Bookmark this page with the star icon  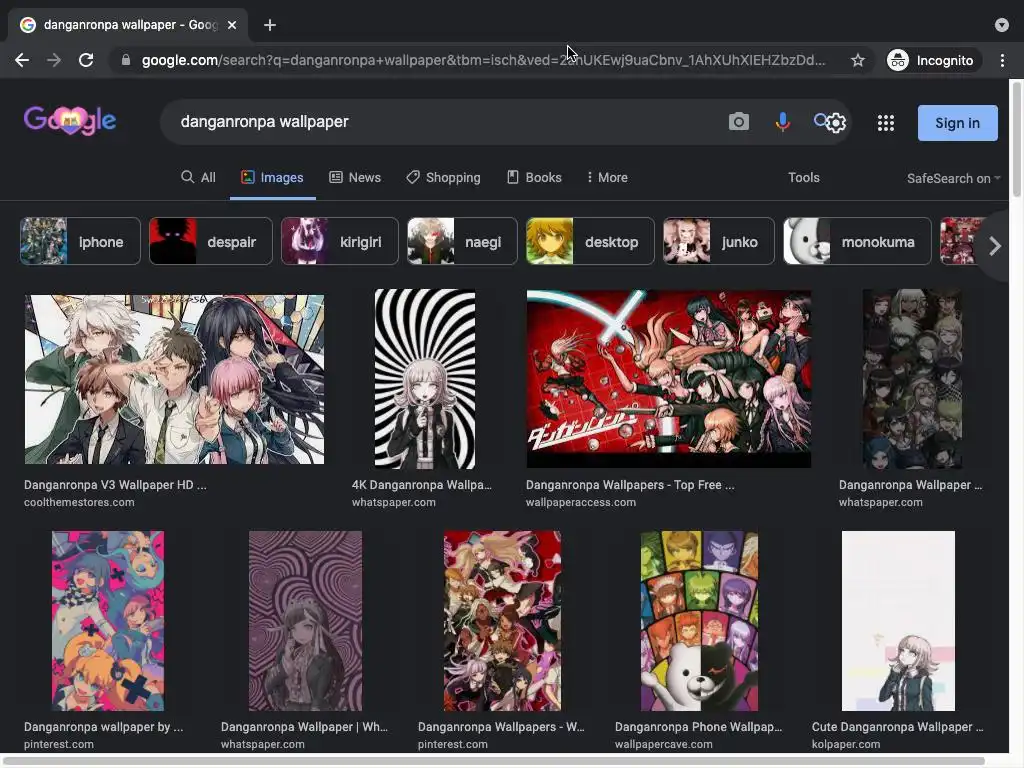(x=857, y=60)
